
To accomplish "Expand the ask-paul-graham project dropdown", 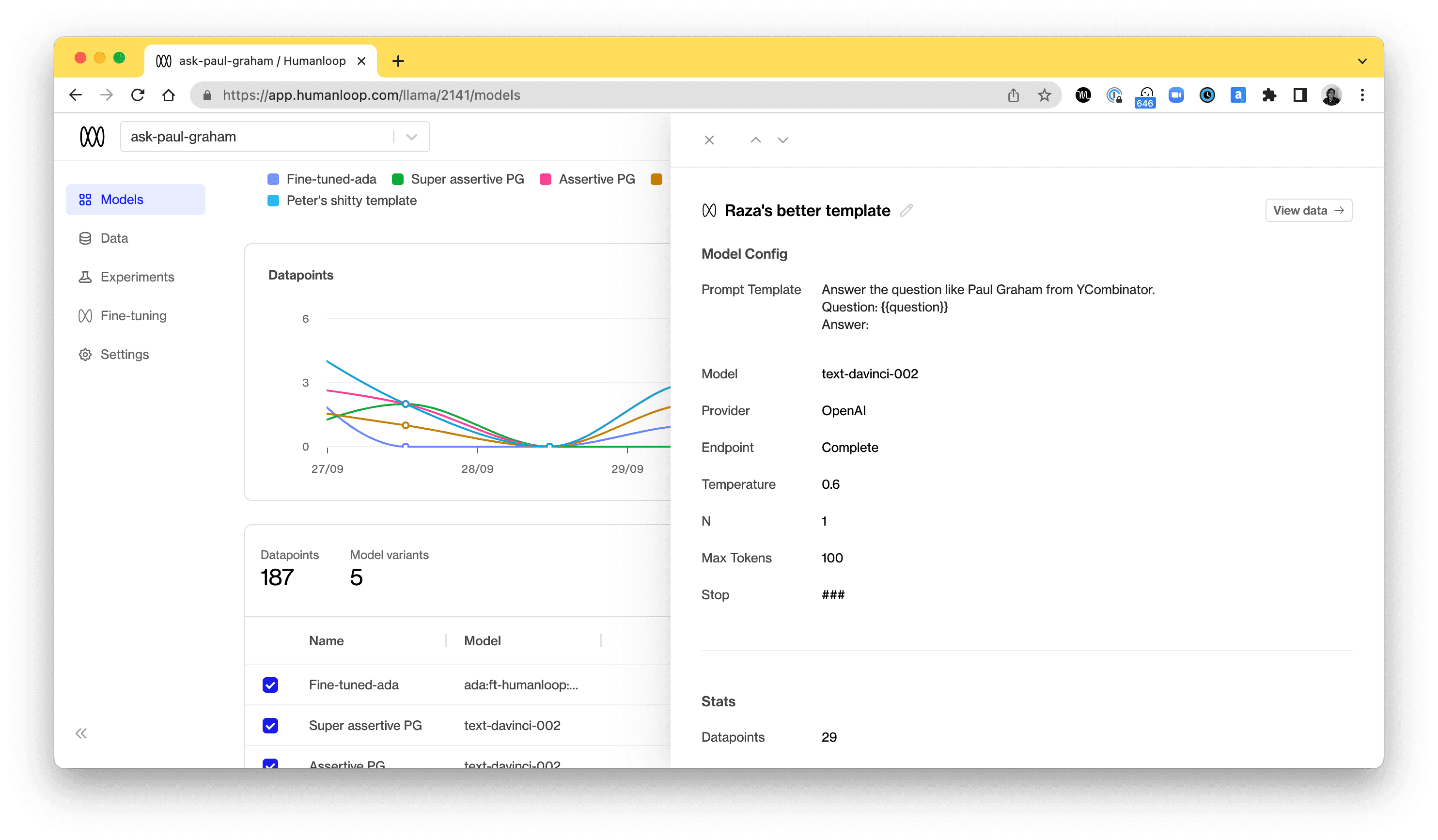I will [x=410, y=137].
